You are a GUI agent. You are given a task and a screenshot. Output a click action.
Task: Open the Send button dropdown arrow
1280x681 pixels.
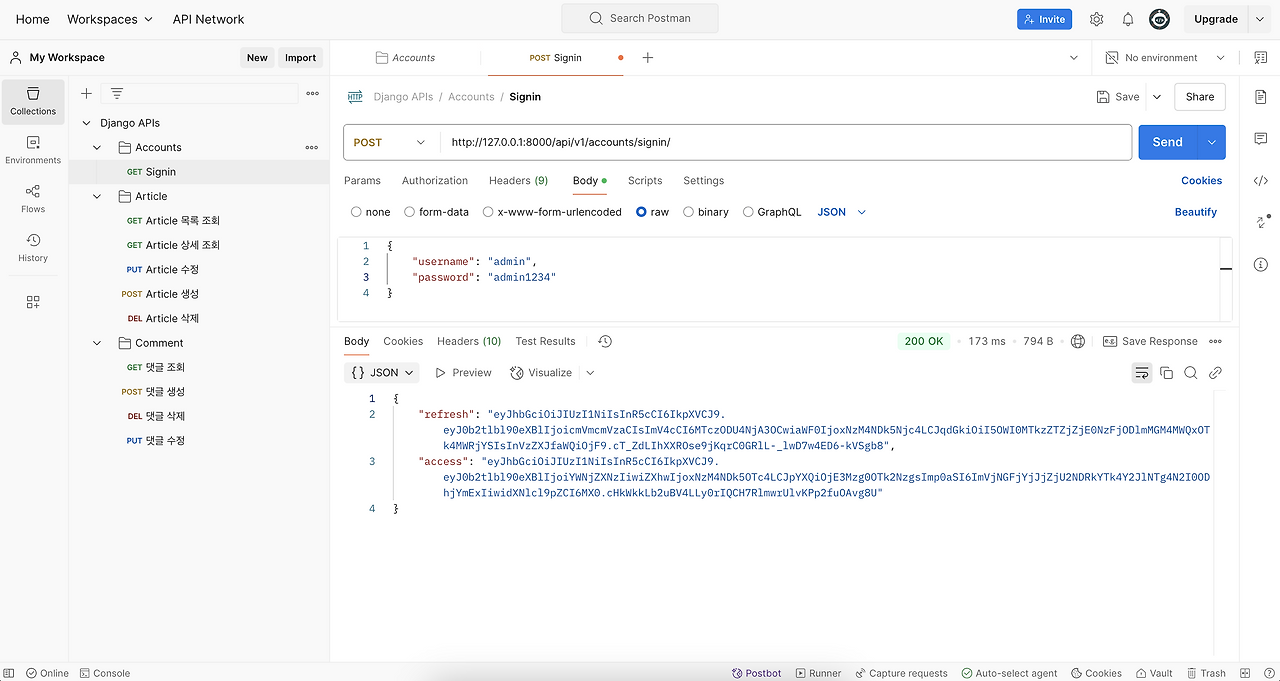[1212, 142]
